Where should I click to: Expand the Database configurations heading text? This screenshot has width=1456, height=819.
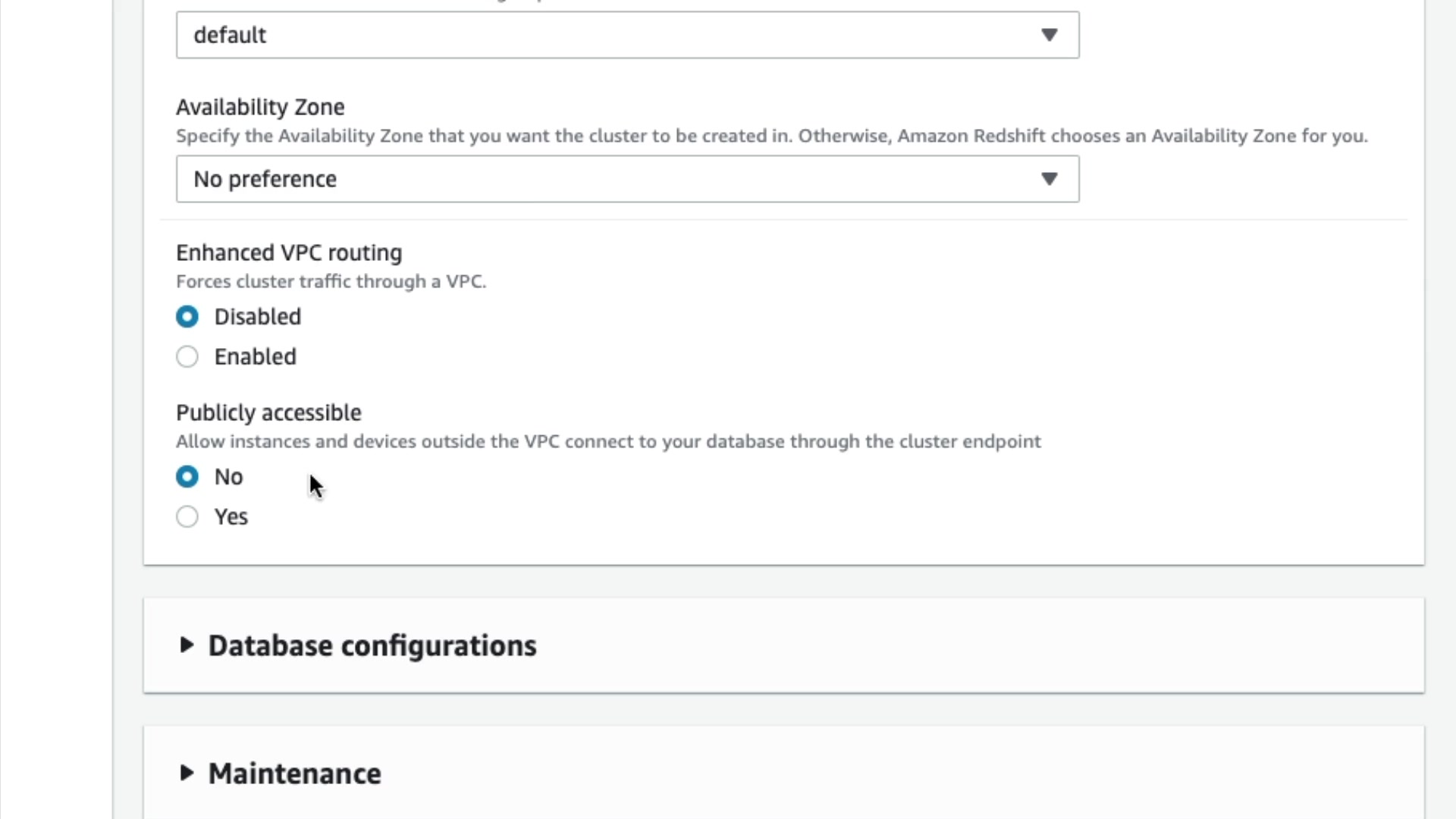click(372, 645)
